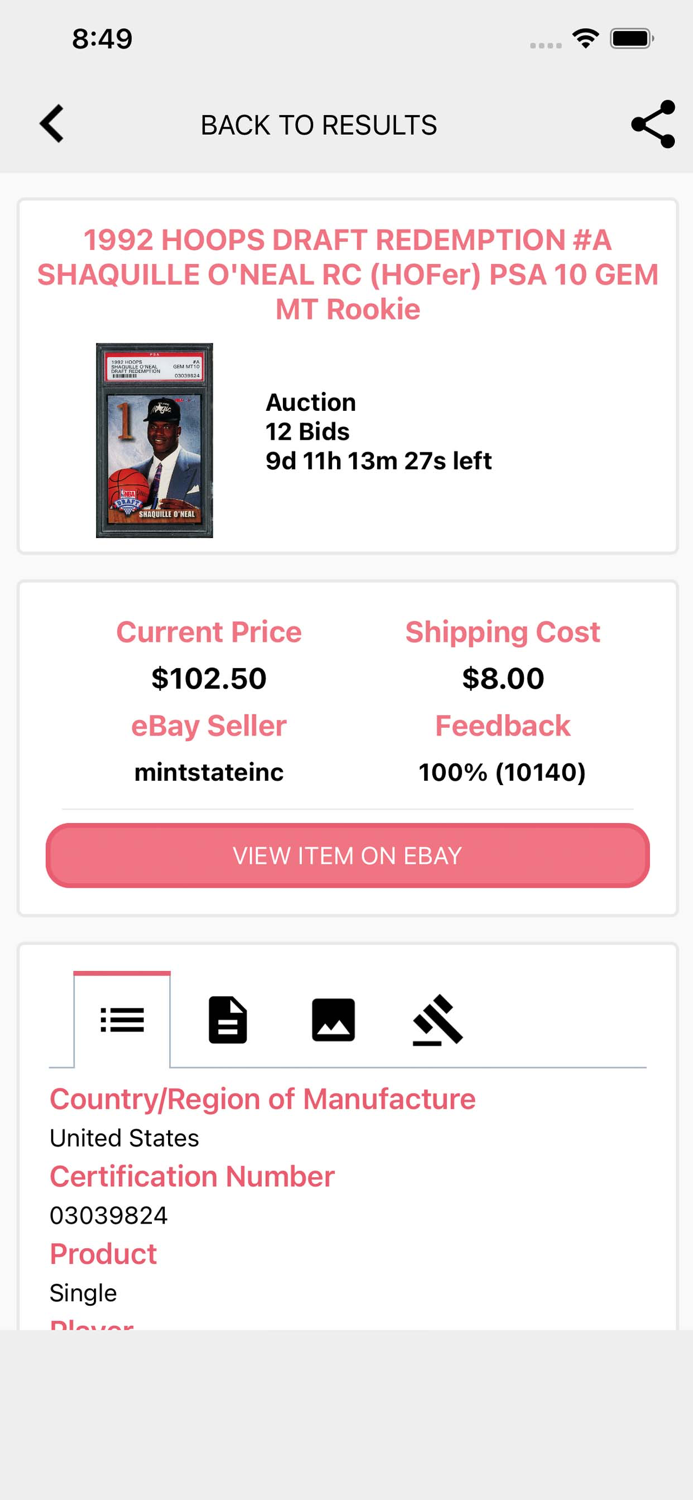Open the item details list tab icon
Viewport: 693px width, 1500px height.
[x=122, y=1018]
